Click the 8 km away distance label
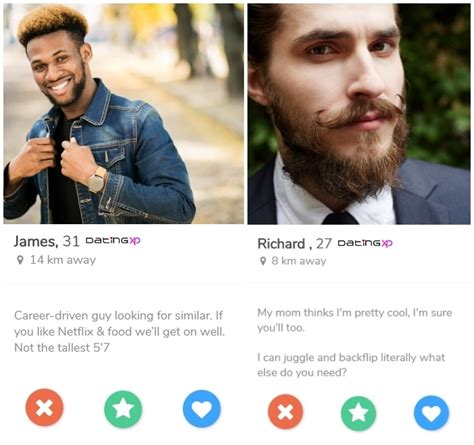Image resolution: width=474 pixels, height=445 pixels. tap(299, 261)
